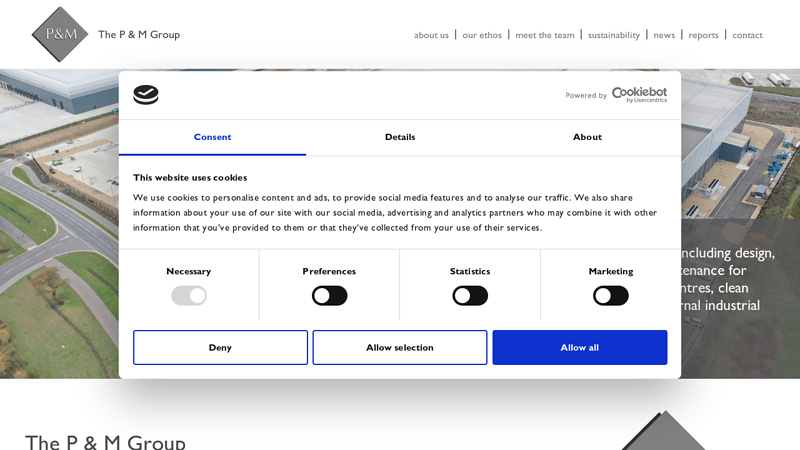Image resolution: width=800 pixels, height=450 pixels.
Task: Click the Cookiebot checkmark logo icon
Action: point(146,95)
